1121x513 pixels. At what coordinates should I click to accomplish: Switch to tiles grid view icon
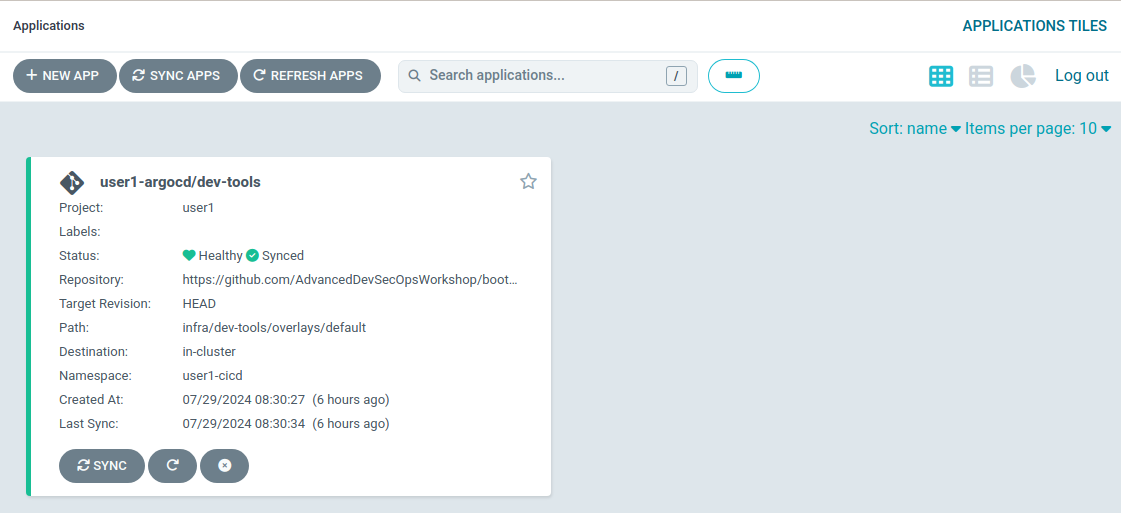941,76
